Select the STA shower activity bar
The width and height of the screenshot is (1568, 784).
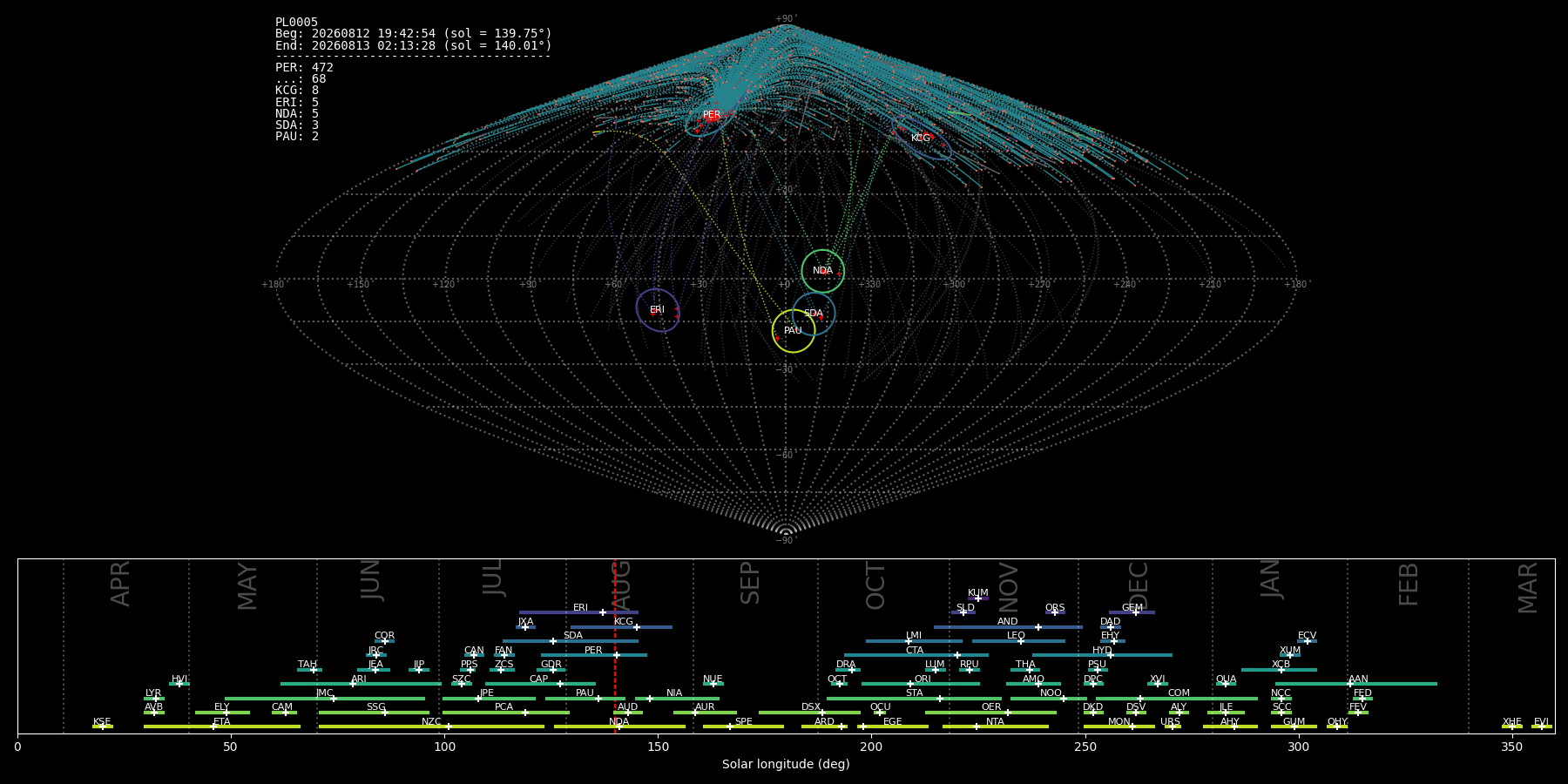point(914,698)
